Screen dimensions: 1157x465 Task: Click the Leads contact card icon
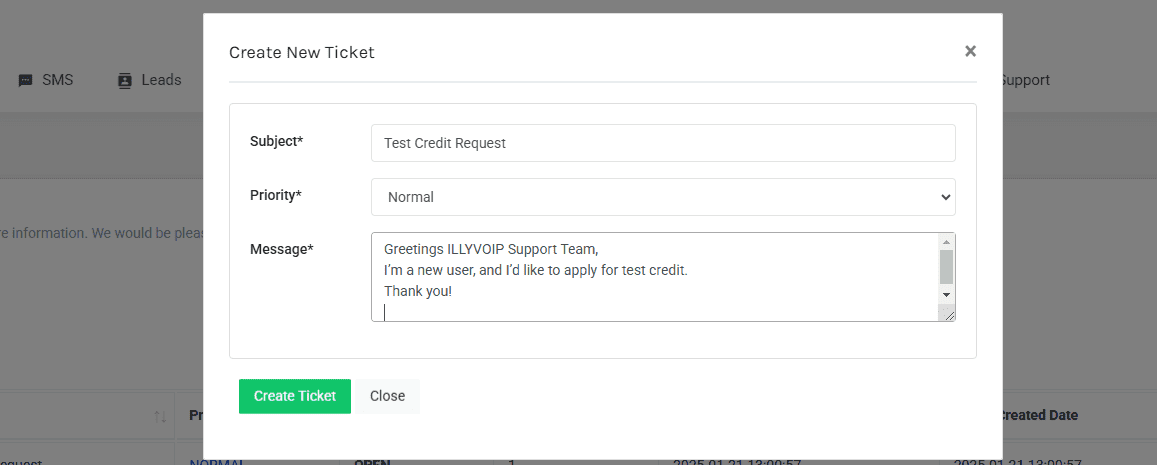tap(125, 81)
